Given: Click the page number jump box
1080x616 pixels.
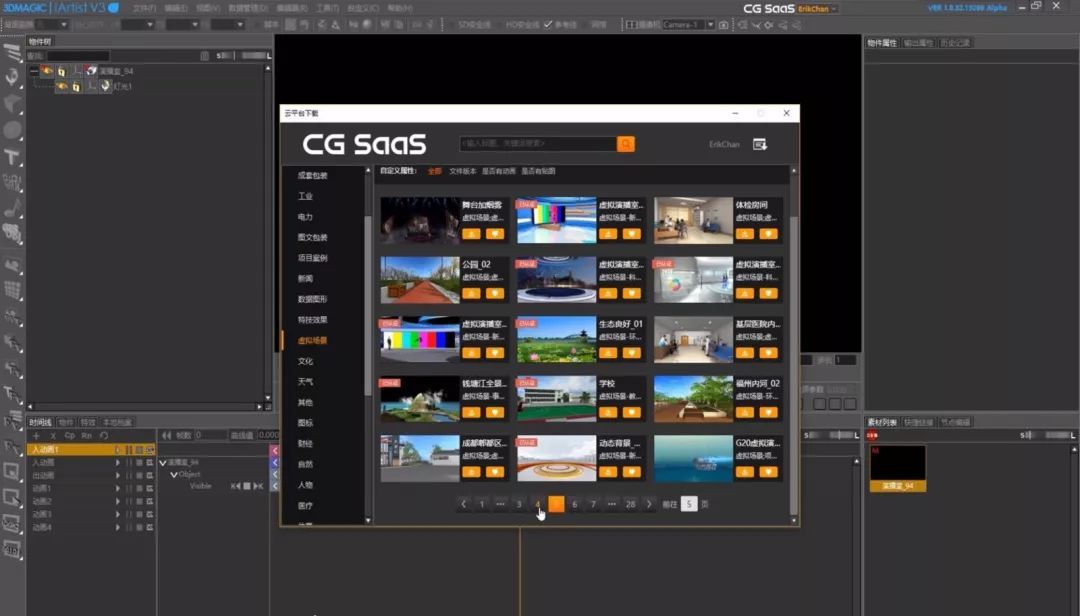Looking at the screenshot, I should point(689,504).
